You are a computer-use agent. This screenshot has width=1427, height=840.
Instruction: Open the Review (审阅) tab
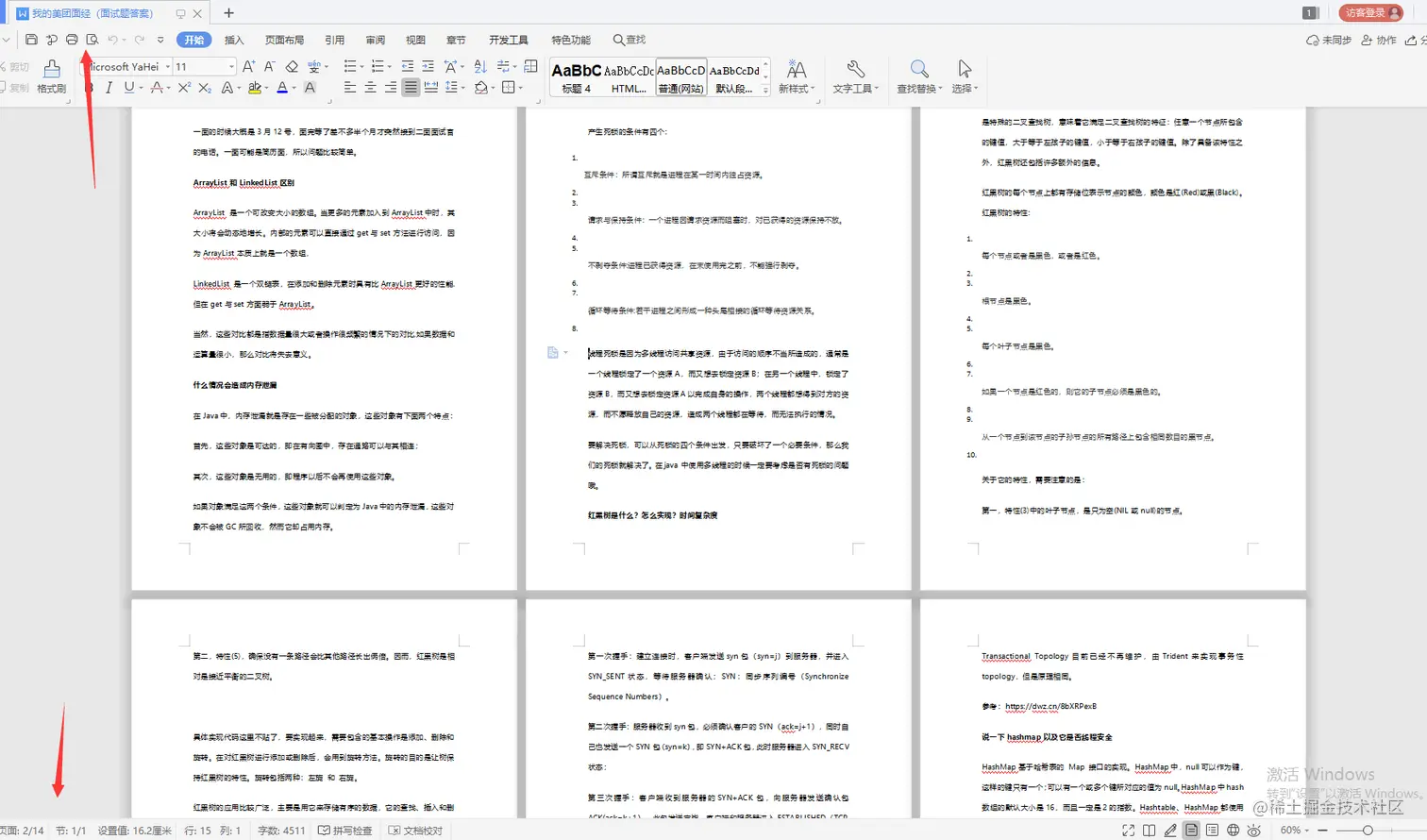pyautogui.click(x=376, y=40)
